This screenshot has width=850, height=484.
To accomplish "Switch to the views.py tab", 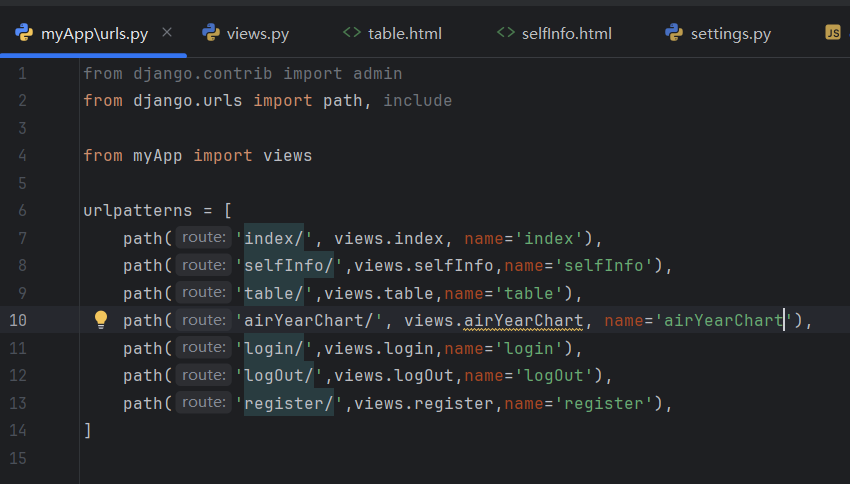I will (x=258, y=34).
